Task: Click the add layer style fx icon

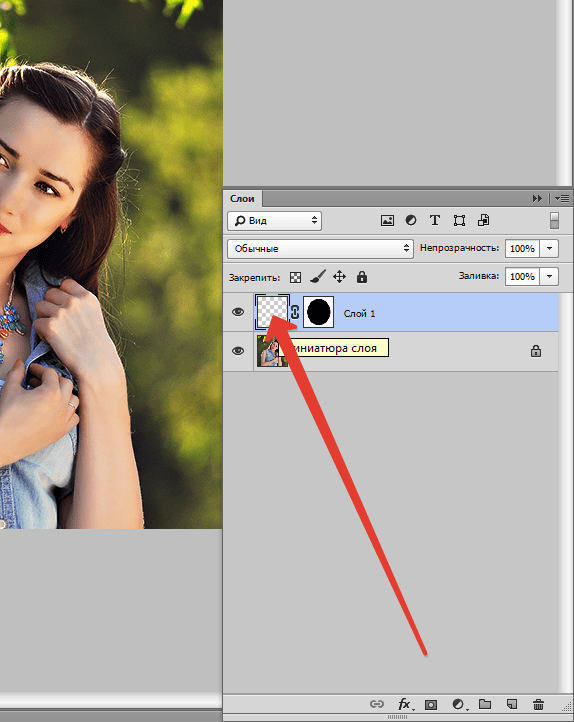Action: [x=405, y=704]
